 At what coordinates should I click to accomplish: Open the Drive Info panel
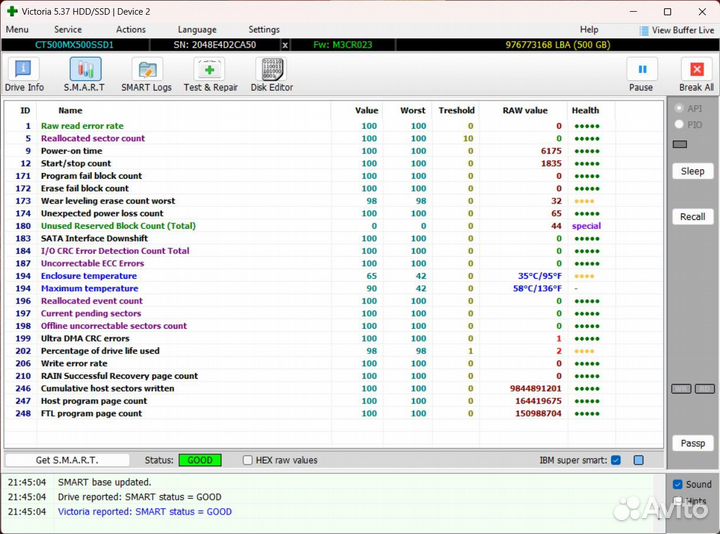pos(22,73)
